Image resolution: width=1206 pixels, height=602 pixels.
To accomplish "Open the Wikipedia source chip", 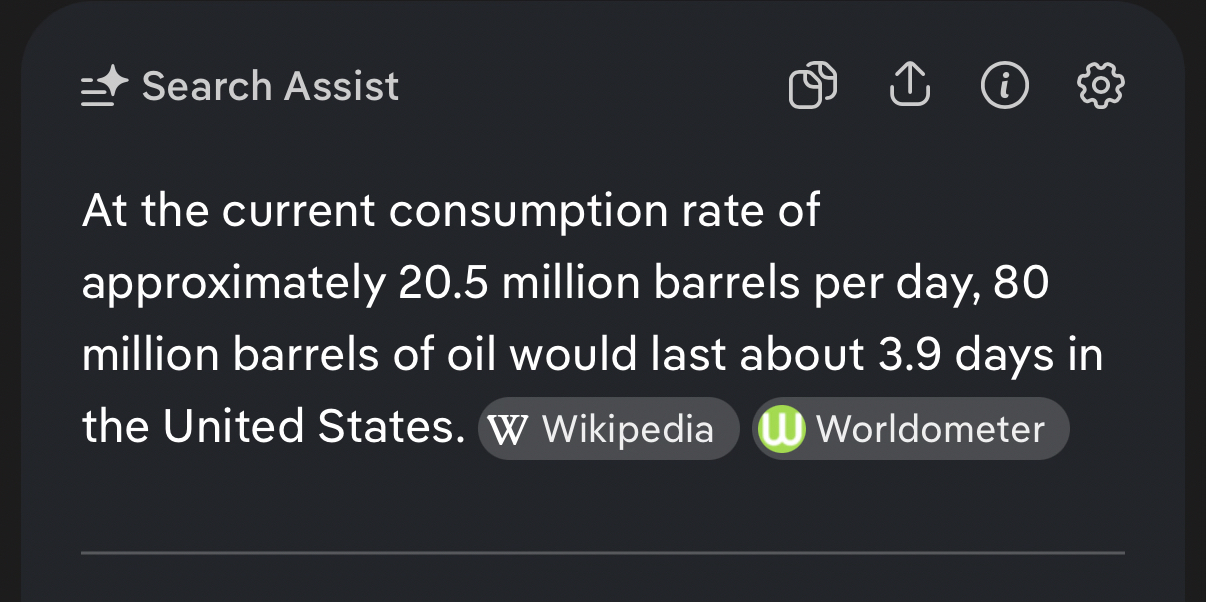I will (x=608, y=430).
